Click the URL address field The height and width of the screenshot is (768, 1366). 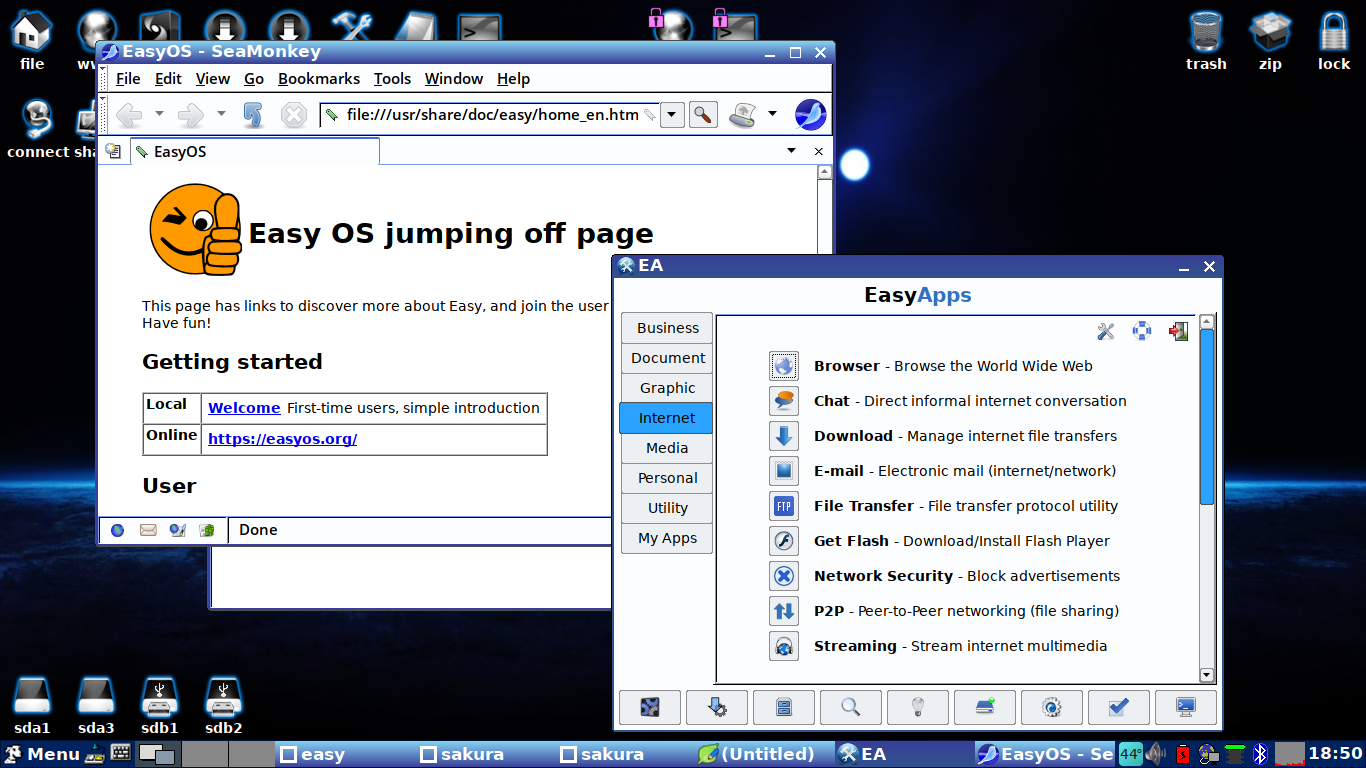(490, 115)
